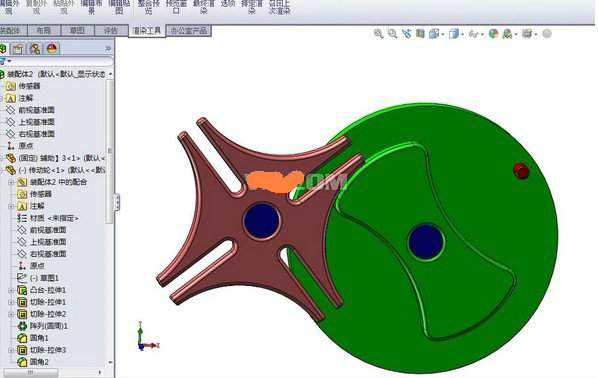Click the 预览窗口 ribbon button
598x378 pixels.
point(176,7)
